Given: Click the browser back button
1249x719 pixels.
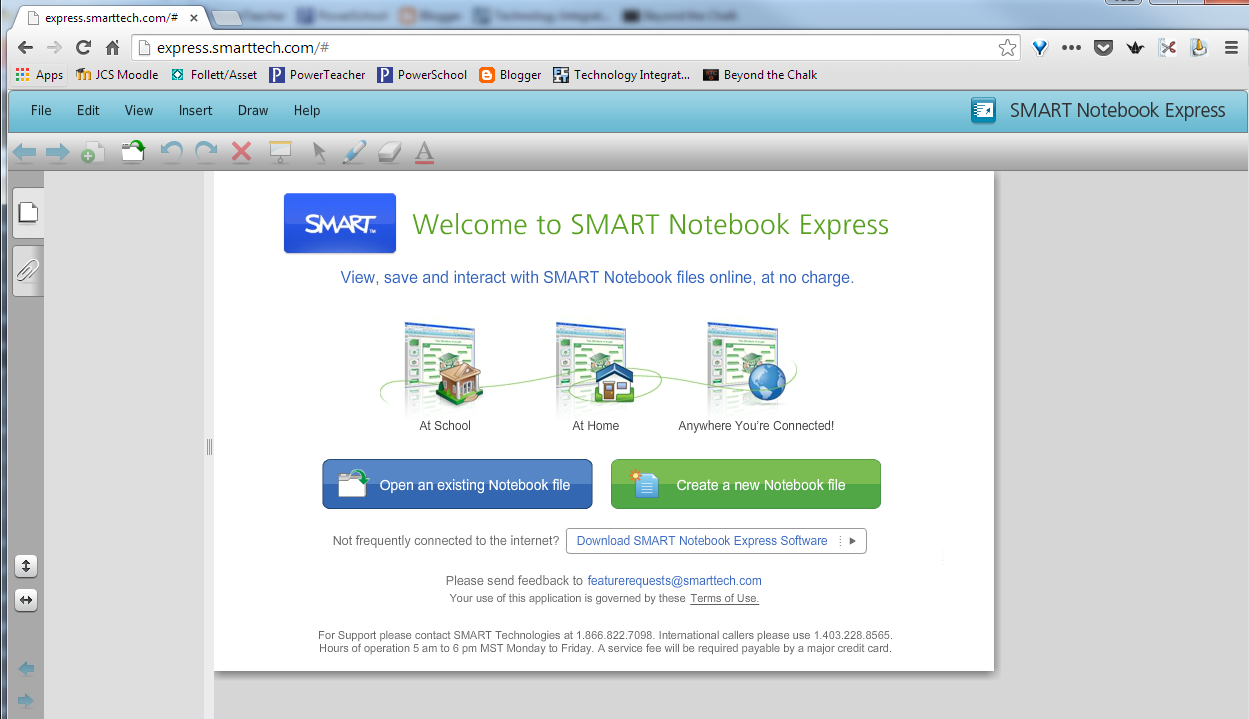Looking at the screenshot, I should [x=25, y=47].
